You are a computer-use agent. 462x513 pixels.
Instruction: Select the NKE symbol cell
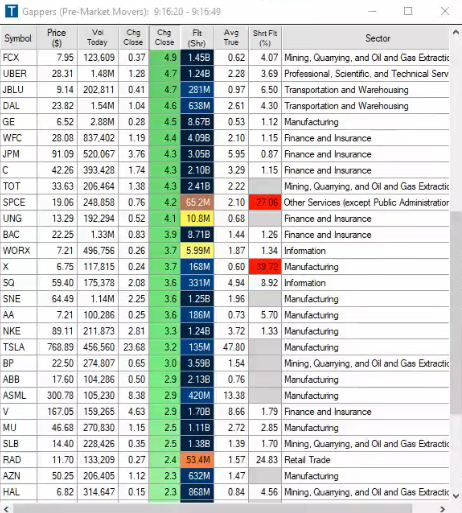(18, 331)
